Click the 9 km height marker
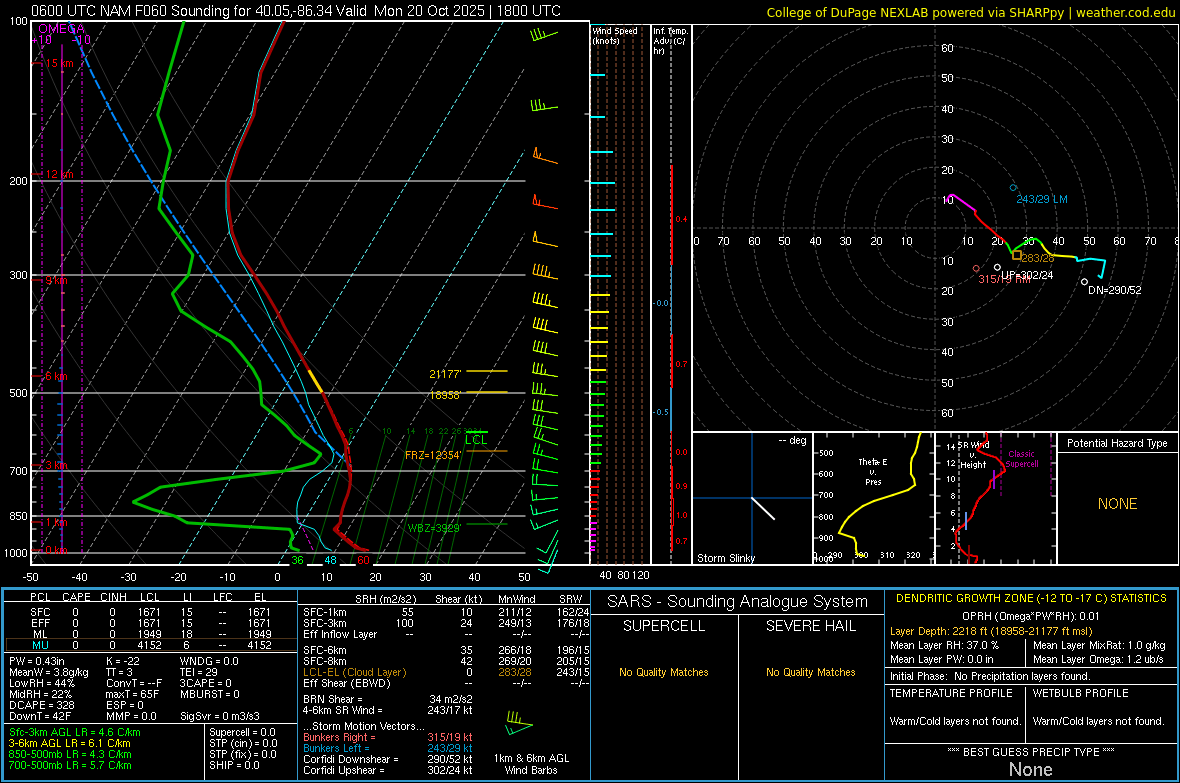The width and height of the screenshot is (1180, 783). 56,280
